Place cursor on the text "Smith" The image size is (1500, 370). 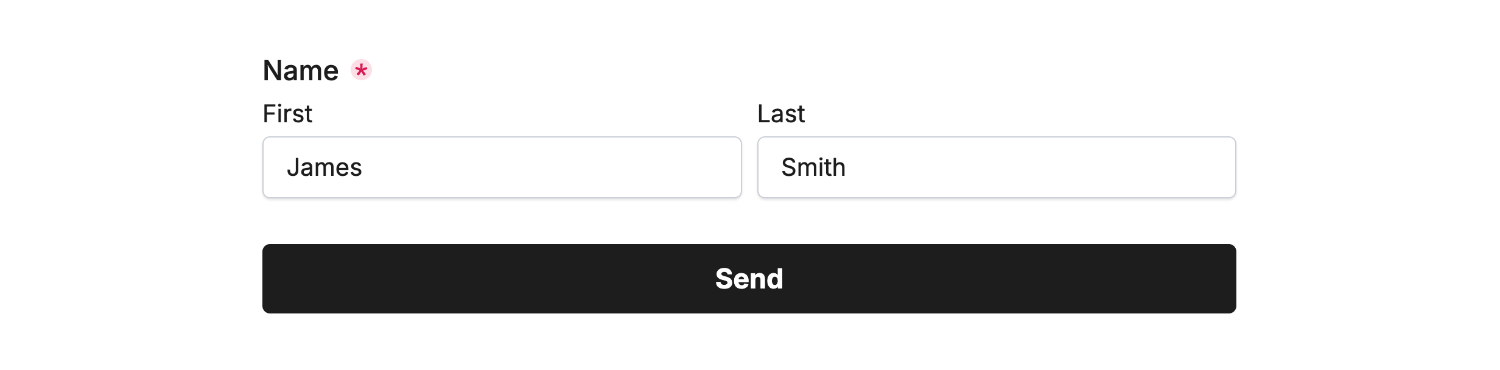813,168
